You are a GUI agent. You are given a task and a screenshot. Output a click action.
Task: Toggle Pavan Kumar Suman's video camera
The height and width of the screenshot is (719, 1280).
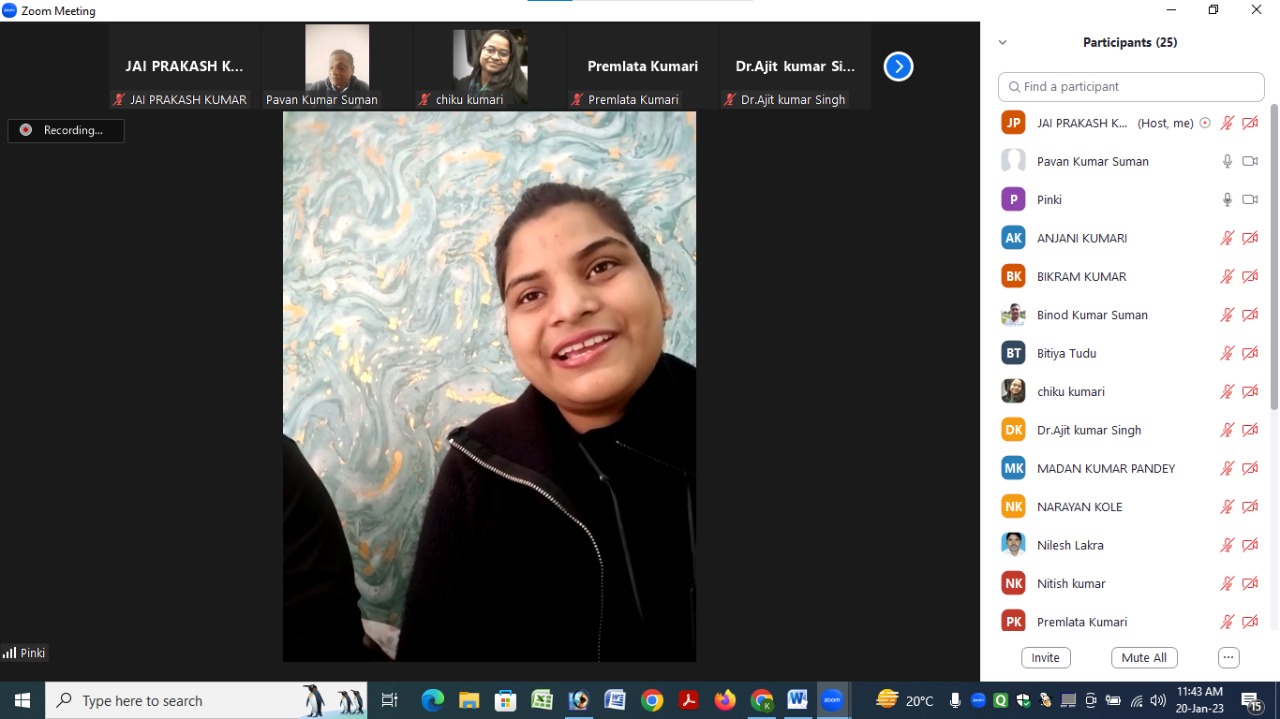(1250, 161)
